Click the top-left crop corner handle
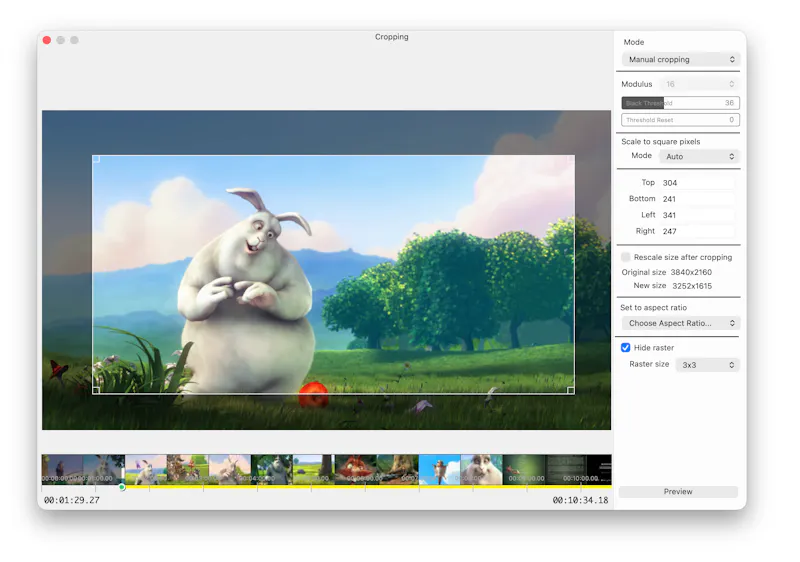 pyautogui.click(x=96, y=159)
